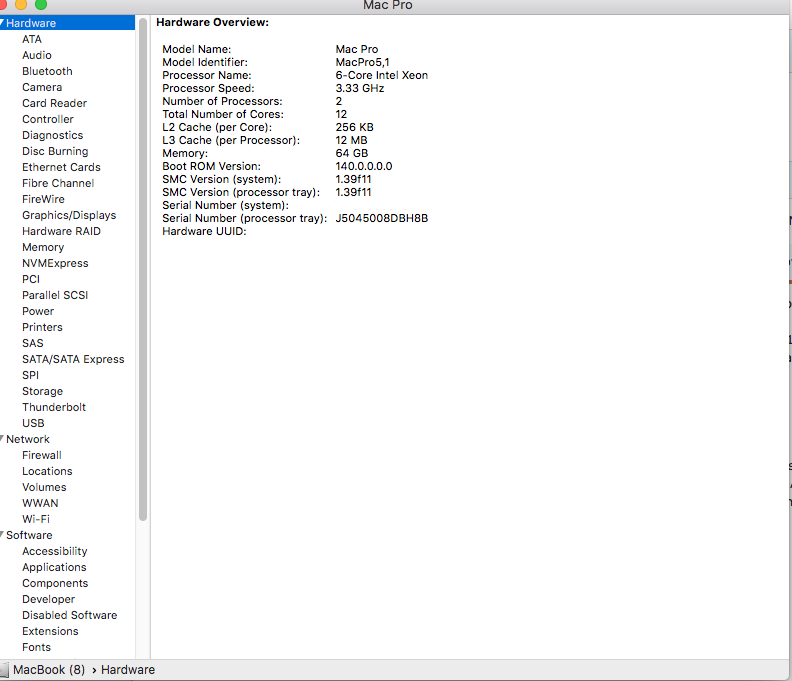
Task: Open Graphics/Displays information
Action: coord(69,215)
